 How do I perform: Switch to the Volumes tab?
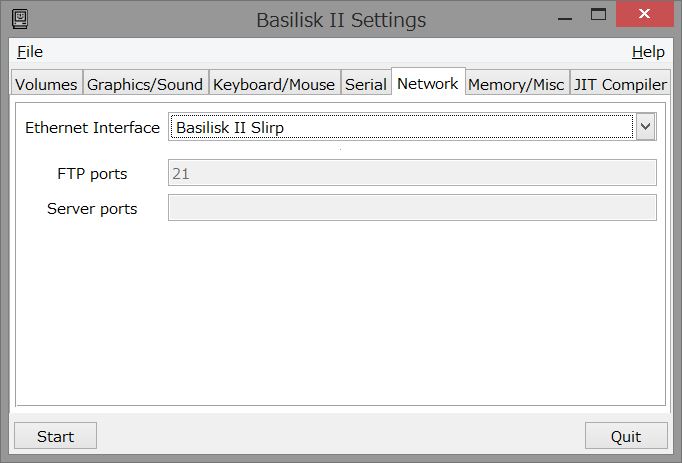click(46, 84)
